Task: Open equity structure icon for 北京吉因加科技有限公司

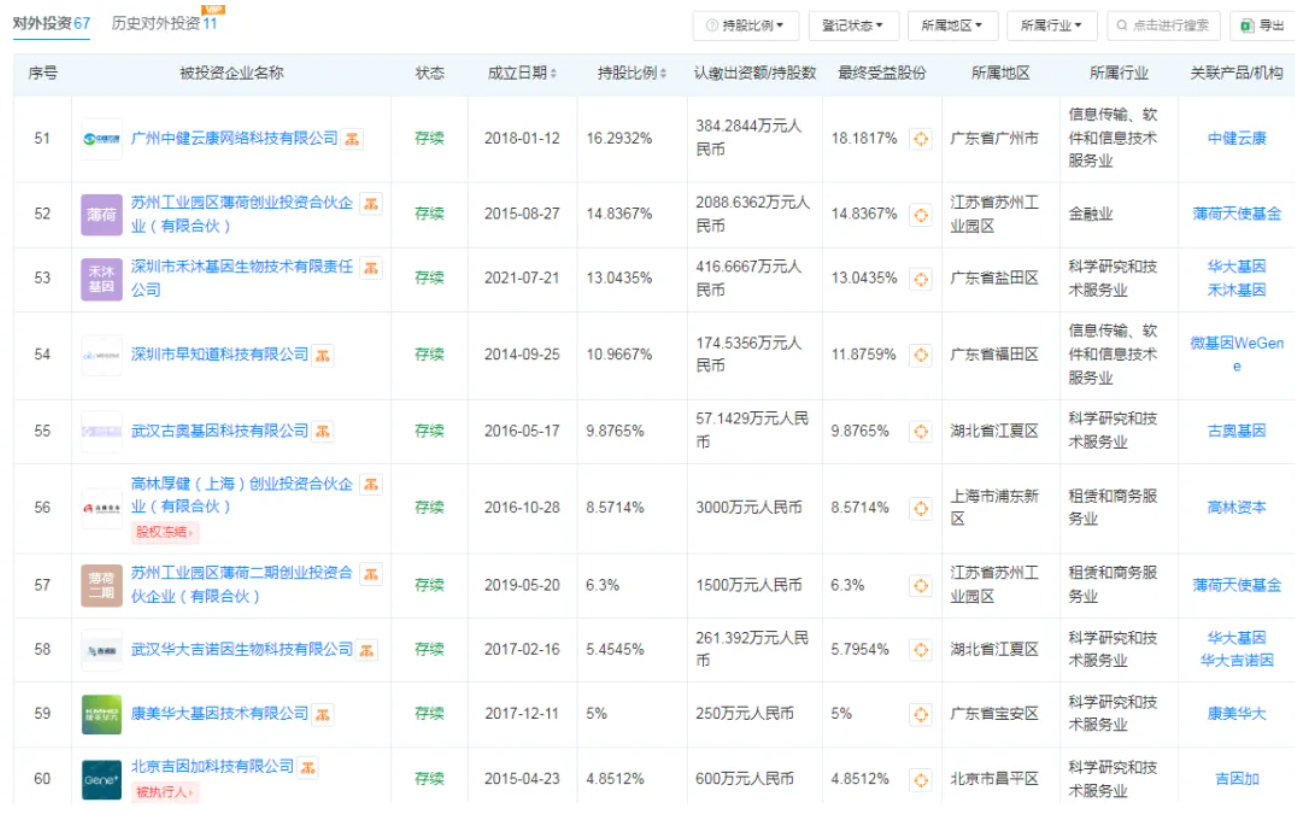Action: point(308,767)
